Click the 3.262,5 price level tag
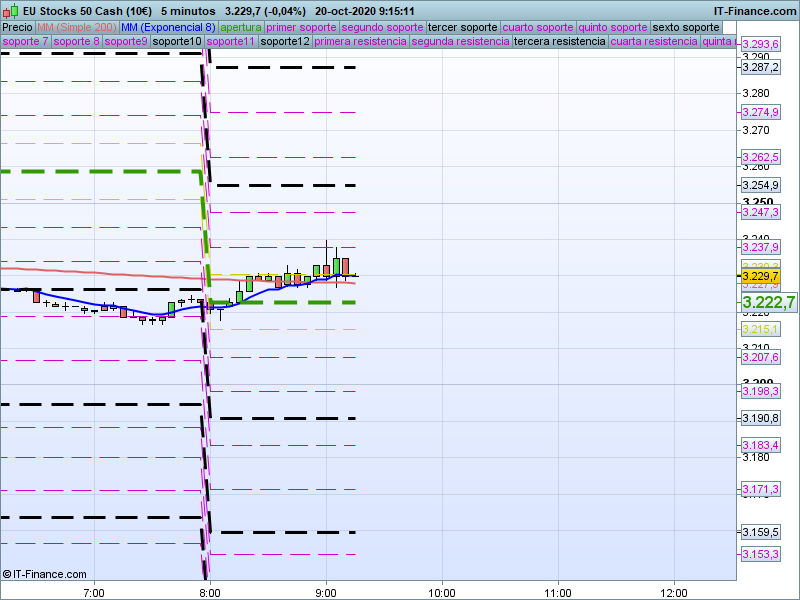This screenshot has height=600, width=800. [760, 157]
